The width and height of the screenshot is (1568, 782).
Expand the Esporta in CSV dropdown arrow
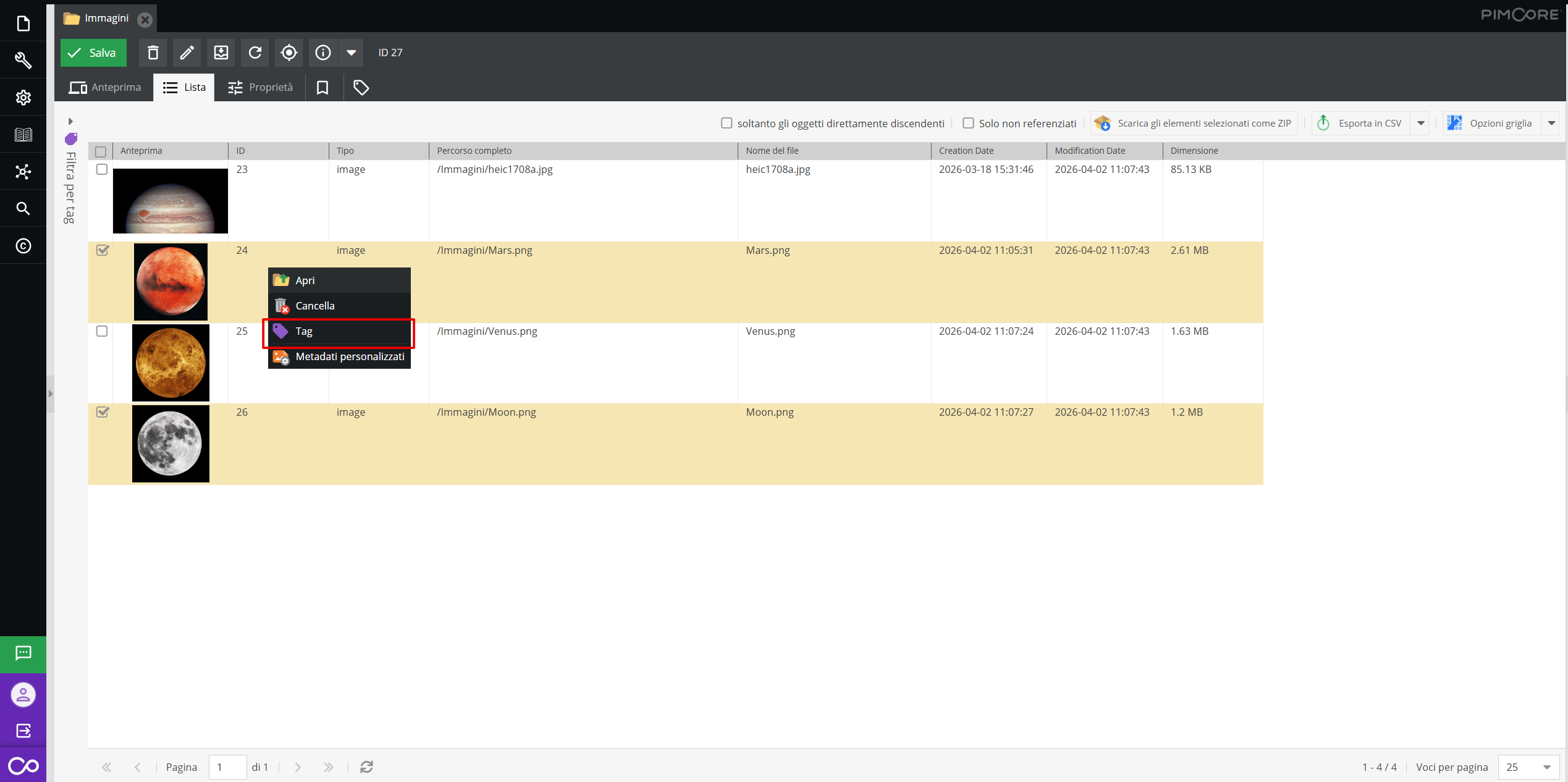[1420, 123]
